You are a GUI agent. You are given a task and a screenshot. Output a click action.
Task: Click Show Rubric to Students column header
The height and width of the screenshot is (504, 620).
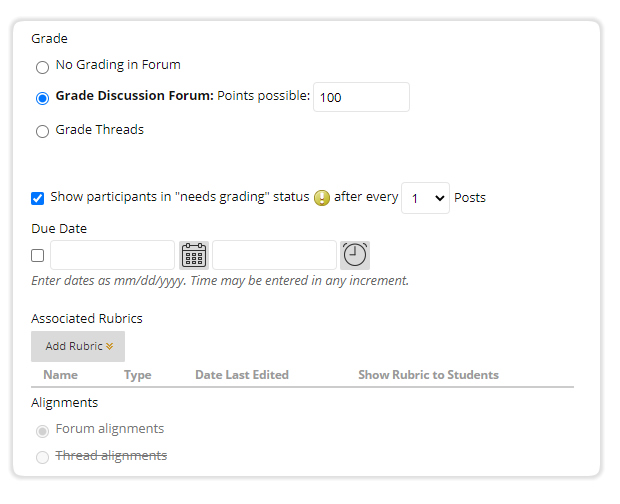pos(429,375)
